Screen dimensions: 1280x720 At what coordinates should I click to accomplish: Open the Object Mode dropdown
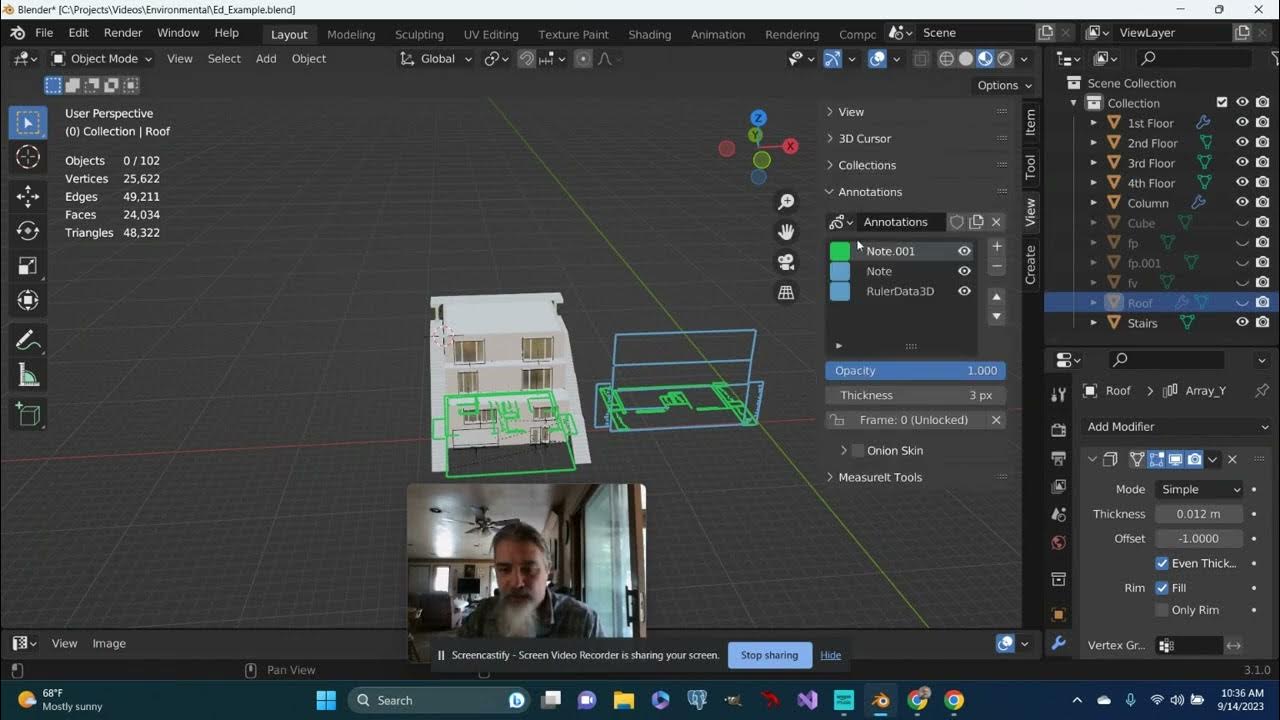101,59
